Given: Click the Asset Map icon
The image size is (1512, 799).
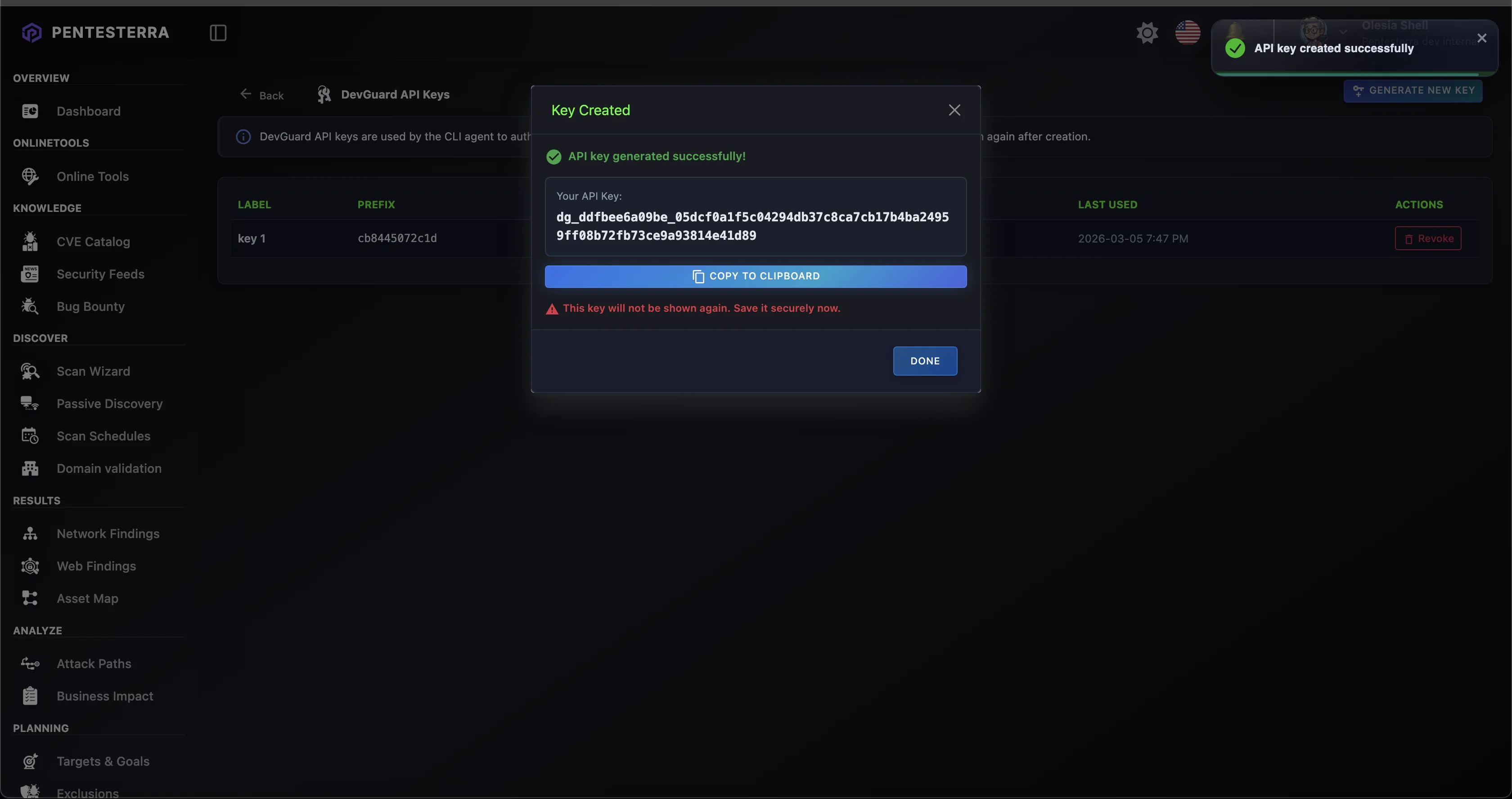Looking at the screenshot, I should coord(30,598).
